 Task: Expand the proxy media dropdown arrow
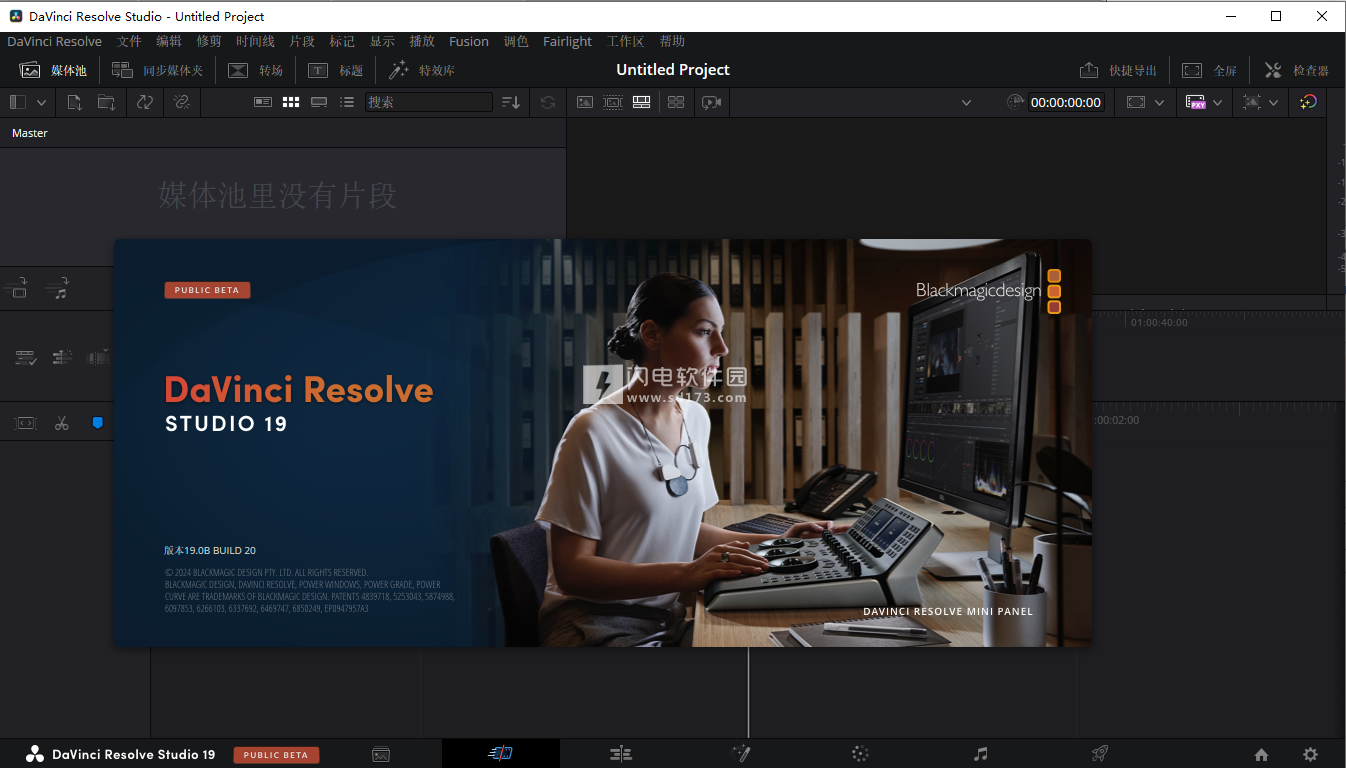pyautogui.click(x=1218, y=102)
